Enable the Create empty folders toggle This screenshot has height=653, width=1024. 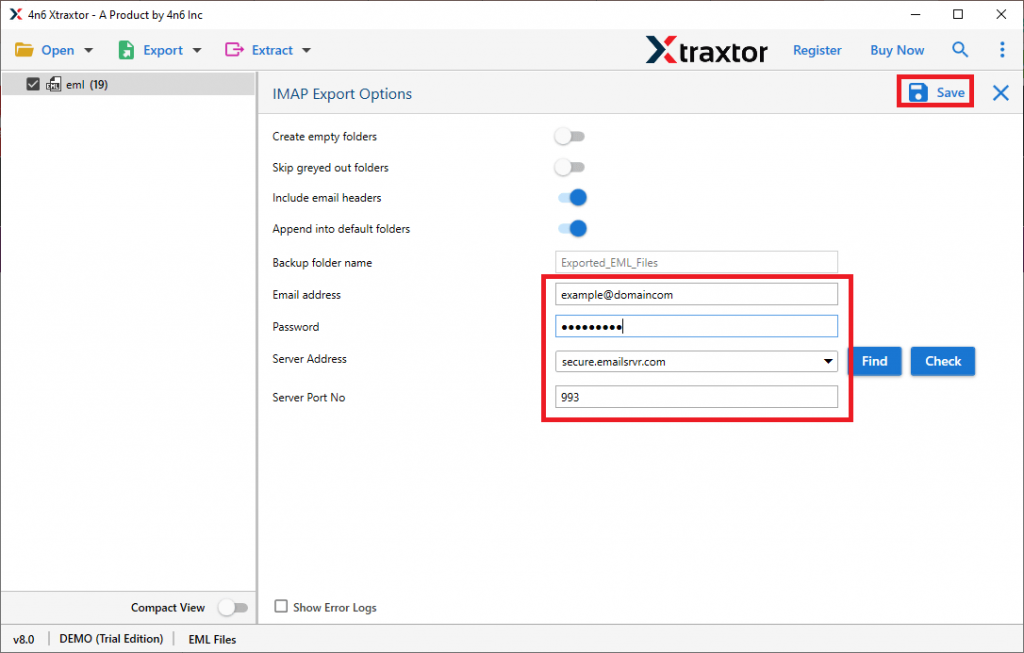570,136
